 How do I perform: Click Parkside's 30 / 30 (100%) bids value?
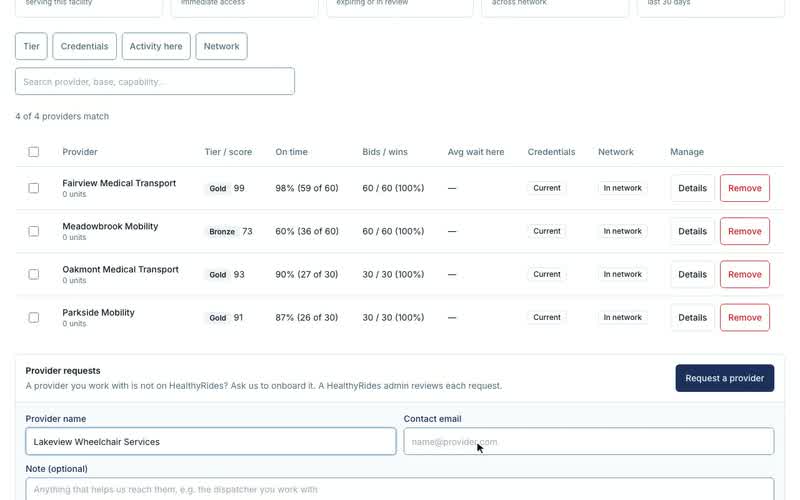tap(393, 318)
